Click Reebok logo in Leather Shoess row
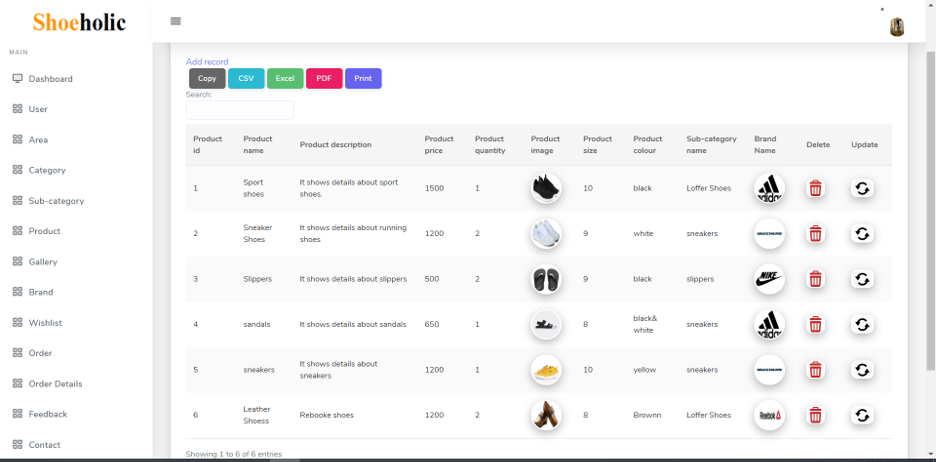This screenshot has height=462, width=936. click(x=769, y=415)
